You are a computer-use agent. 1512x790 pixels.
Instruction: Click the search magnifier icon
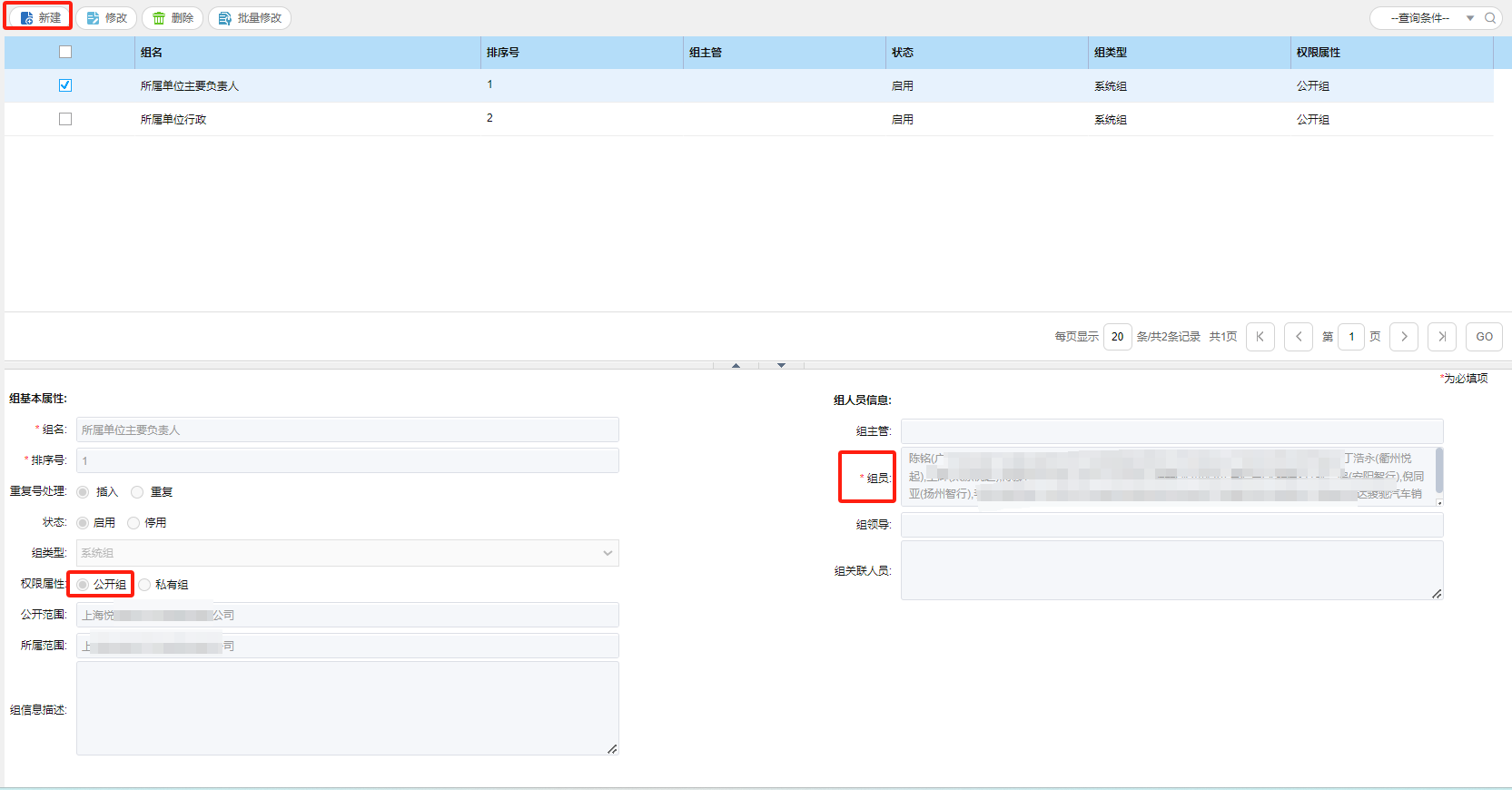(1490, 18)
